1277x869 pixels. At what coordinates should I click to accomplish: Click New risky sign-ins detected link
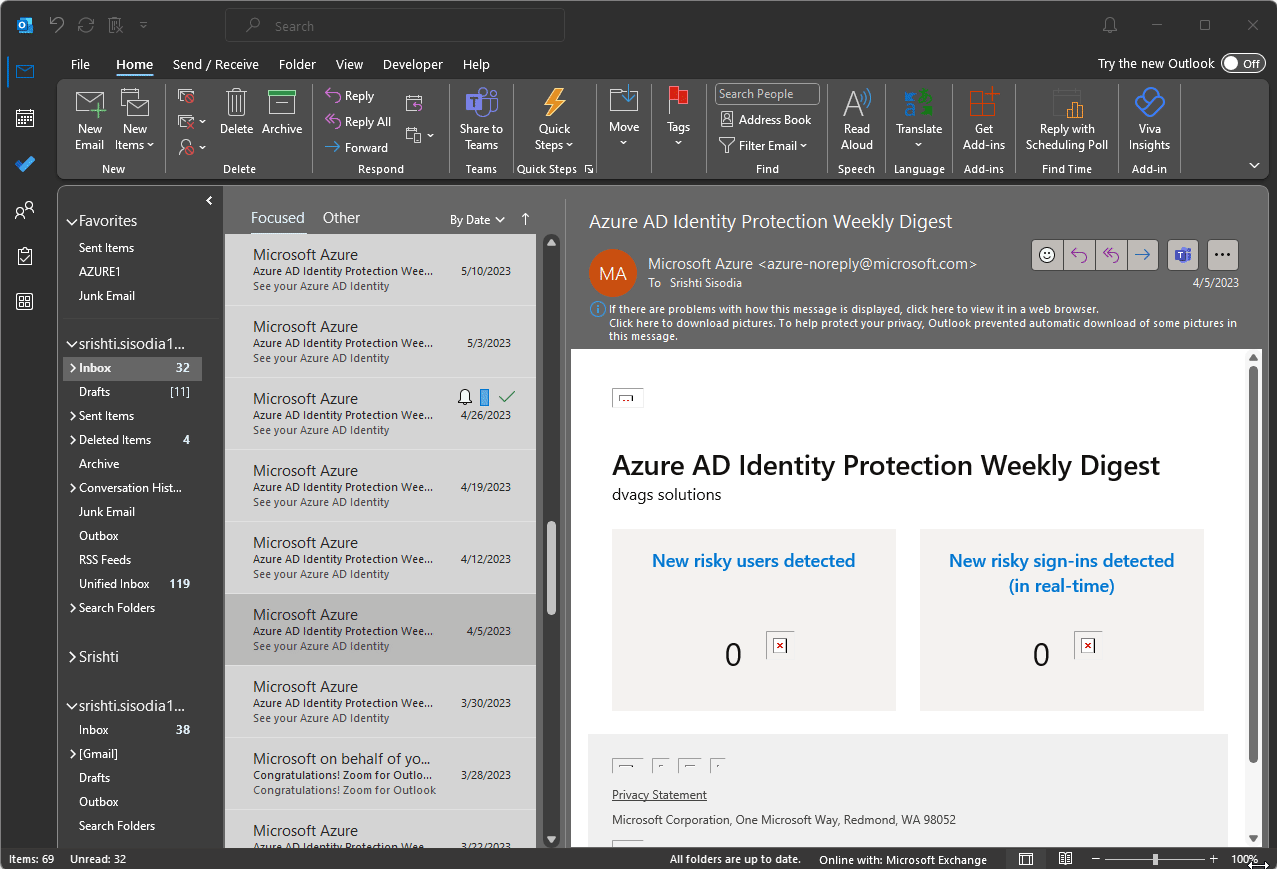pos(1061,573)
